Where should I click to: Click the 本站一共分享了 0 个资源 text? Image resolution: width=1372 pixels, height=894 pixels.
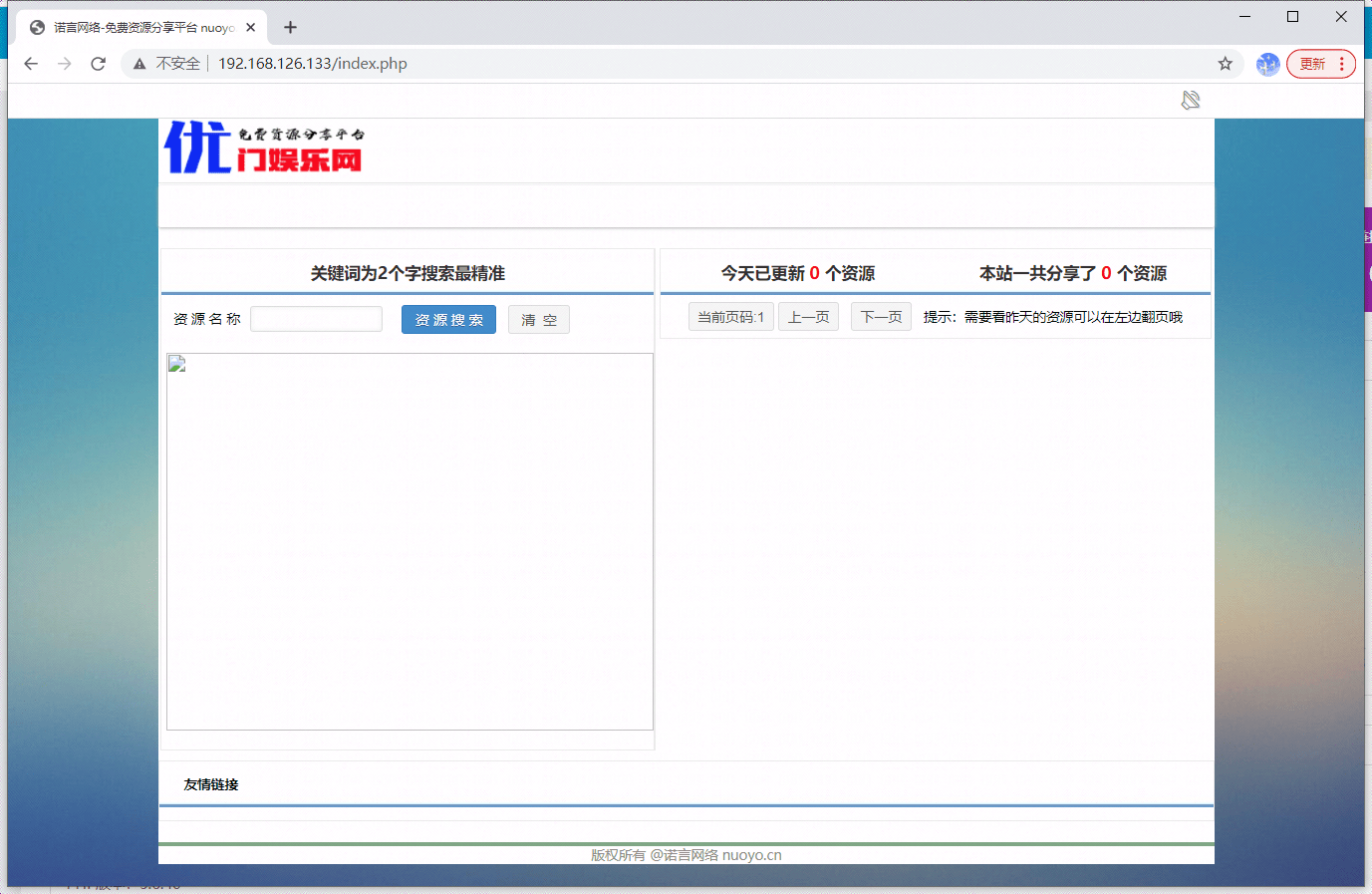click(1073, 273)
